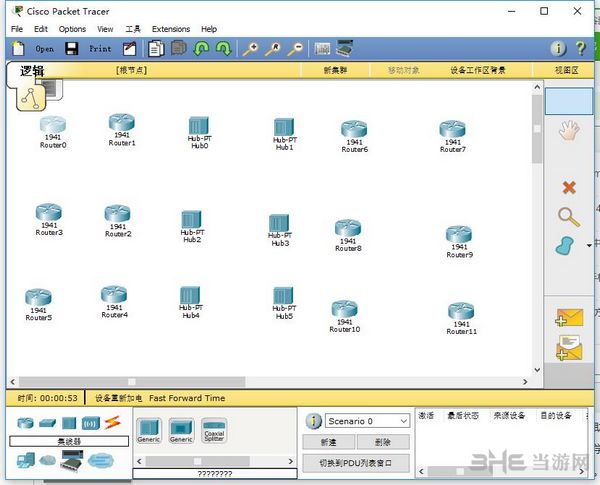The height and width of the screenshot is (485, 600).
Task: Click Fast Forward Time
Action: tap(187, 398)
